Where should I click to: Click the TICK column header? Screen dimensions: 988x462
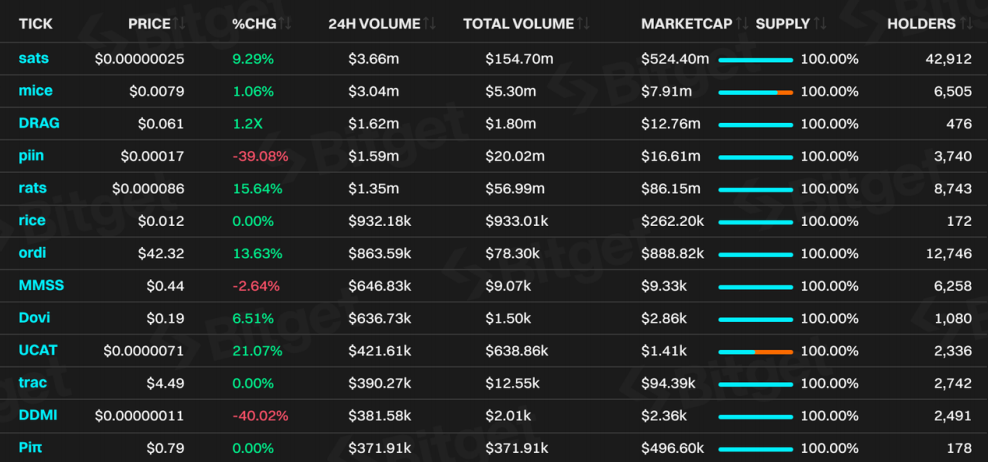pyautogui.click(x=36, y=23)
